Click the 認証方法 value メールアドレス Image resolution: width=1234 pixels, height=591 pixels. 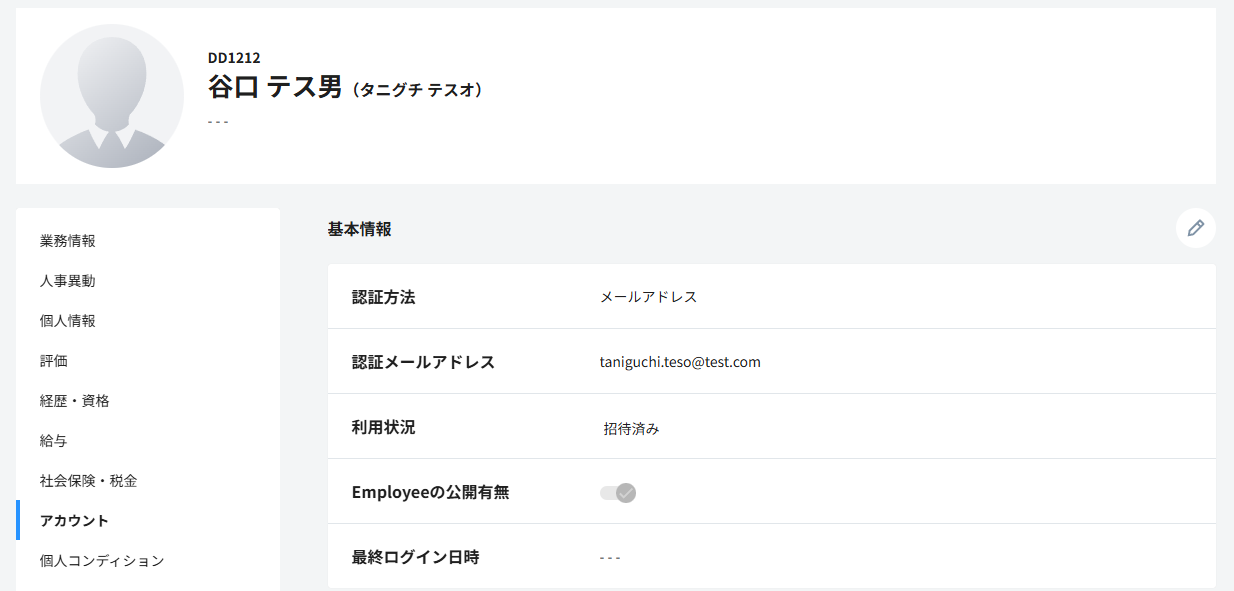click(648, 297)
